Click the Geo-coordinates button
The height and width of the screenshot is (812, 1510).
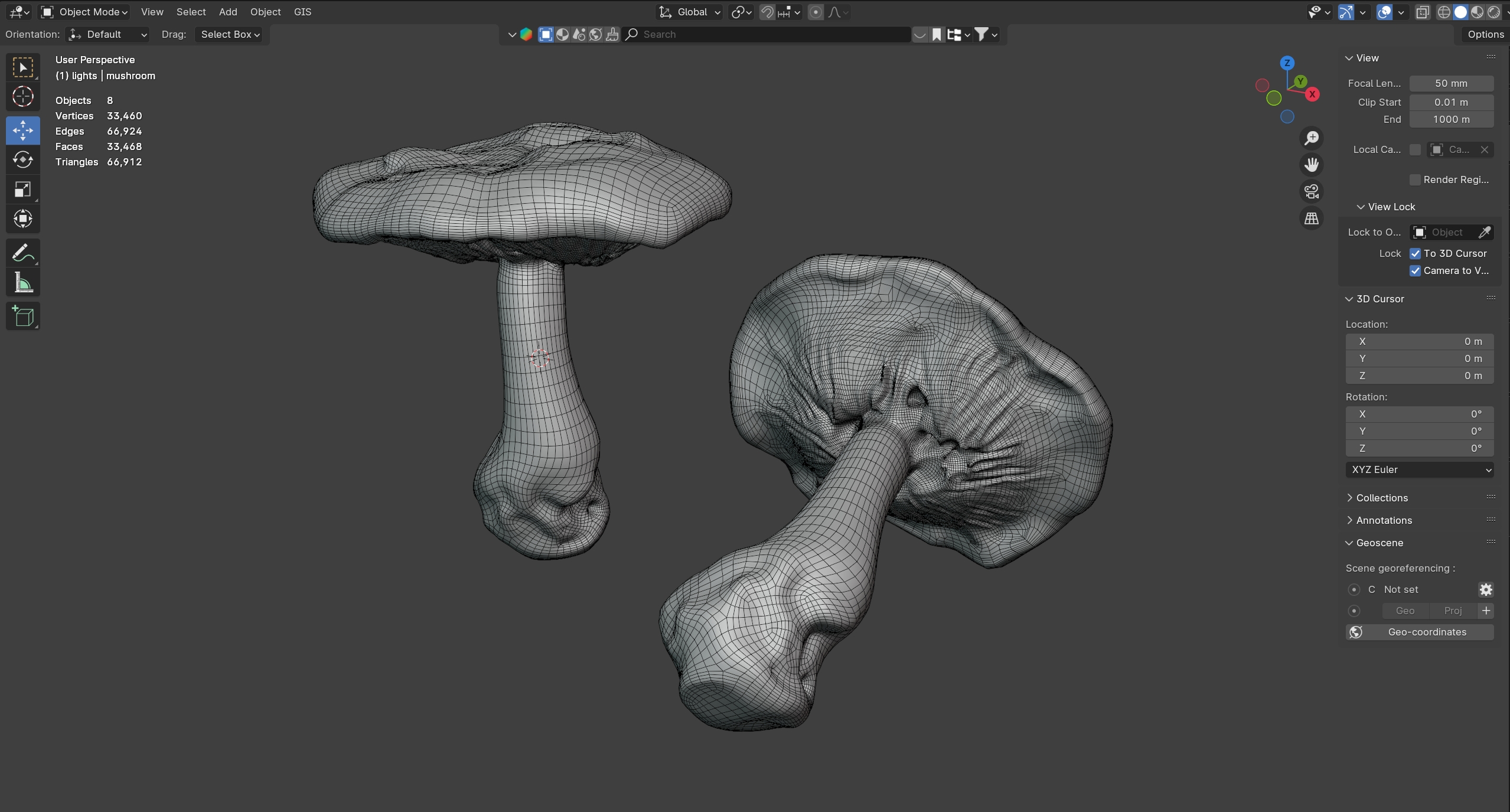click(1419, 632)
